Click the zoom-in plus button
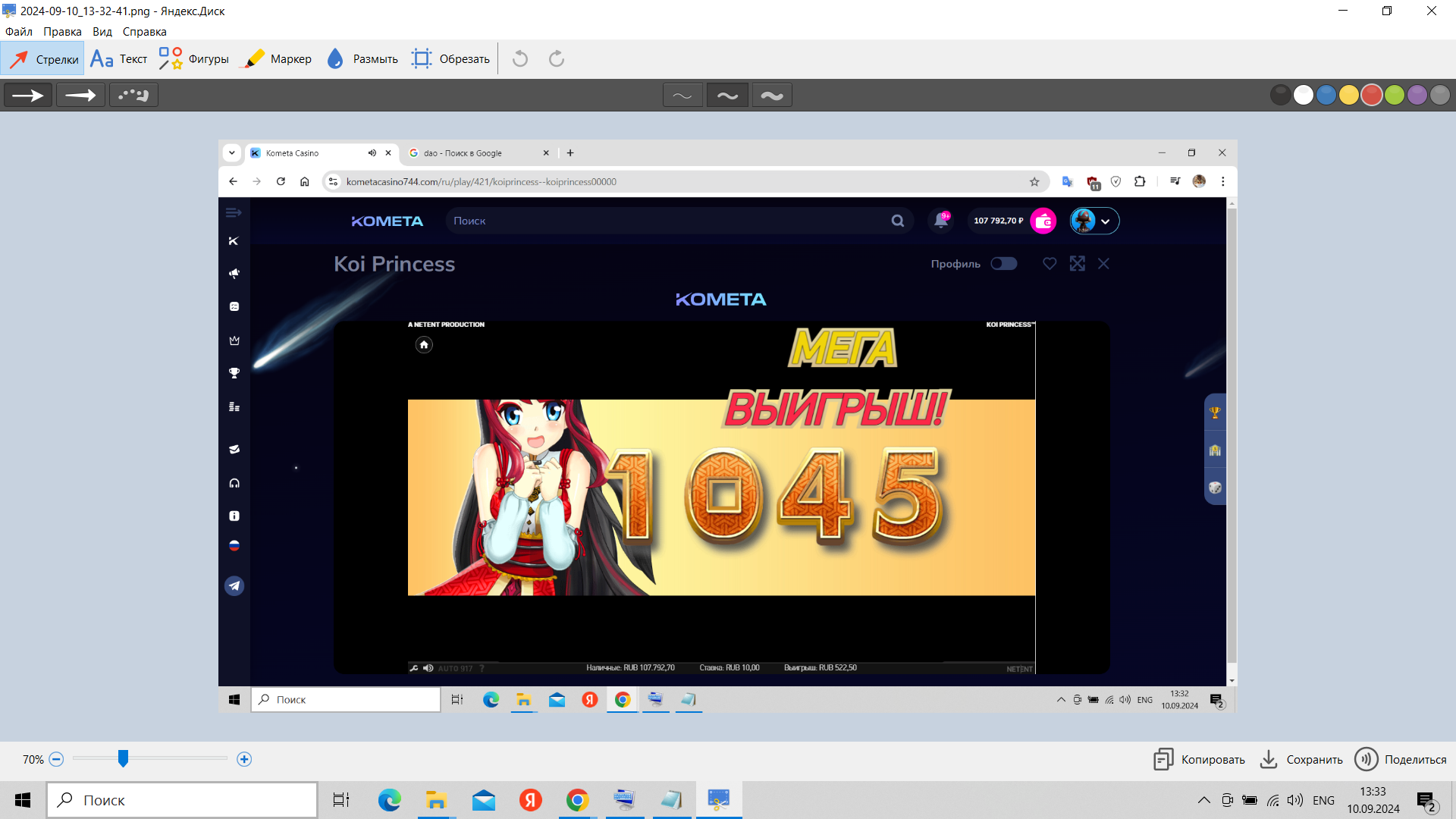 click(244, 760)
